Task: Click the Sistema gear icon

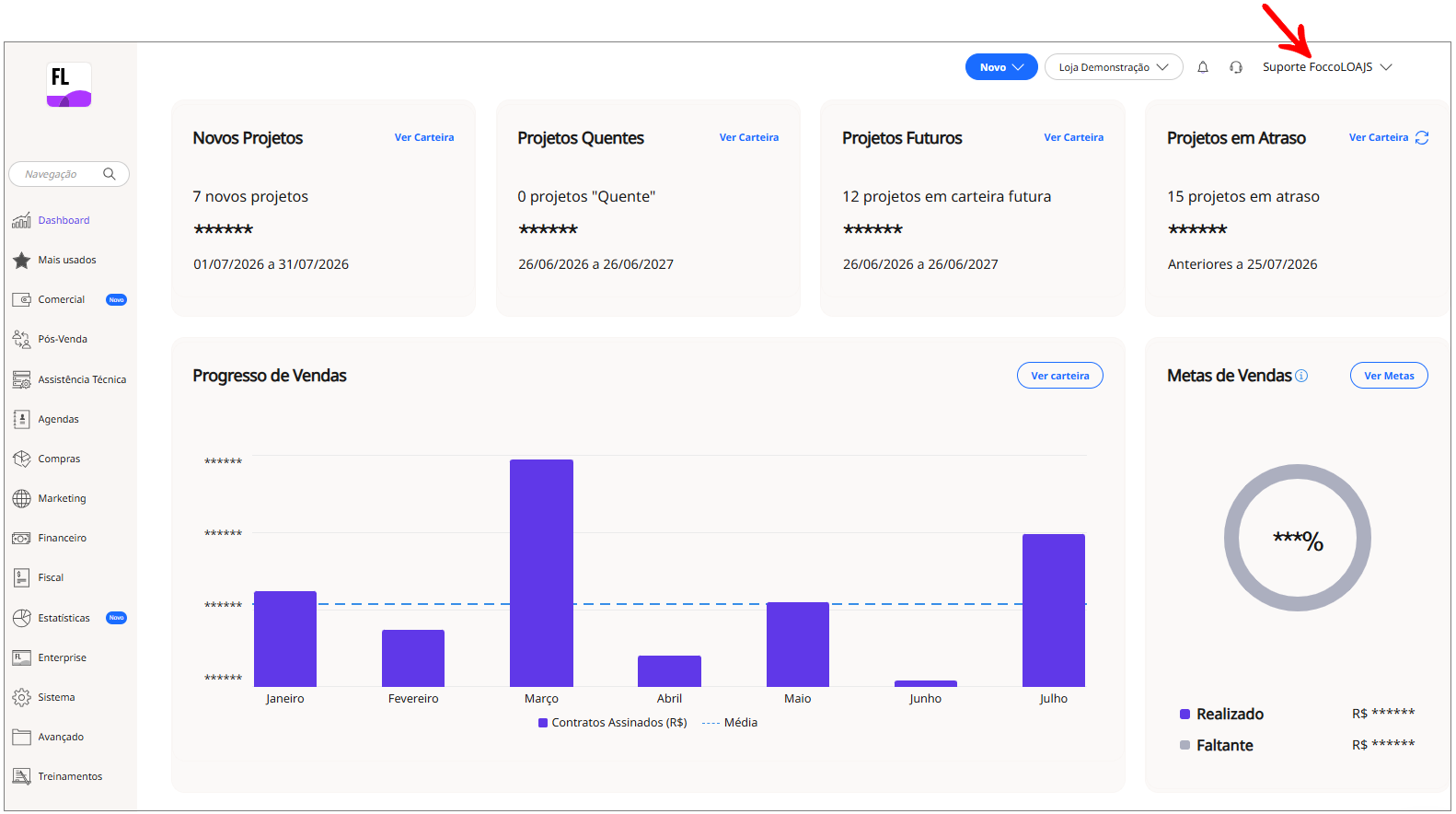Action: coord(21,697)
